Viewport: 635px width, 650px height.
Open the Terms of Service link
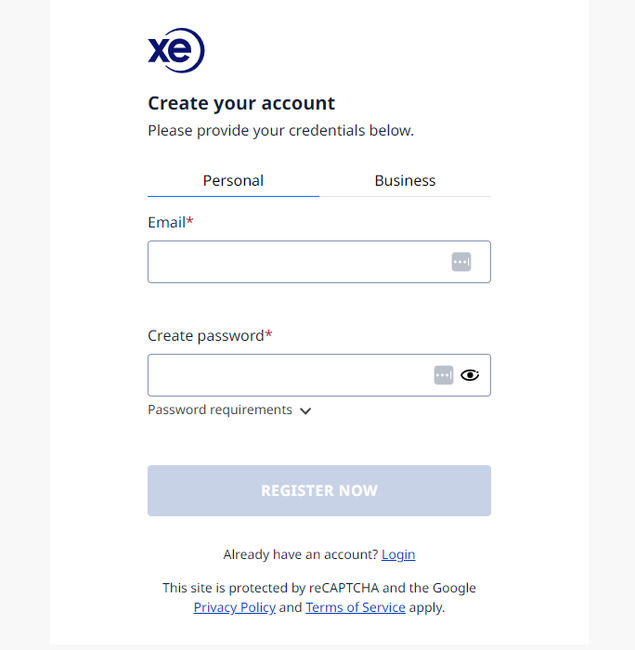[355, 607]
